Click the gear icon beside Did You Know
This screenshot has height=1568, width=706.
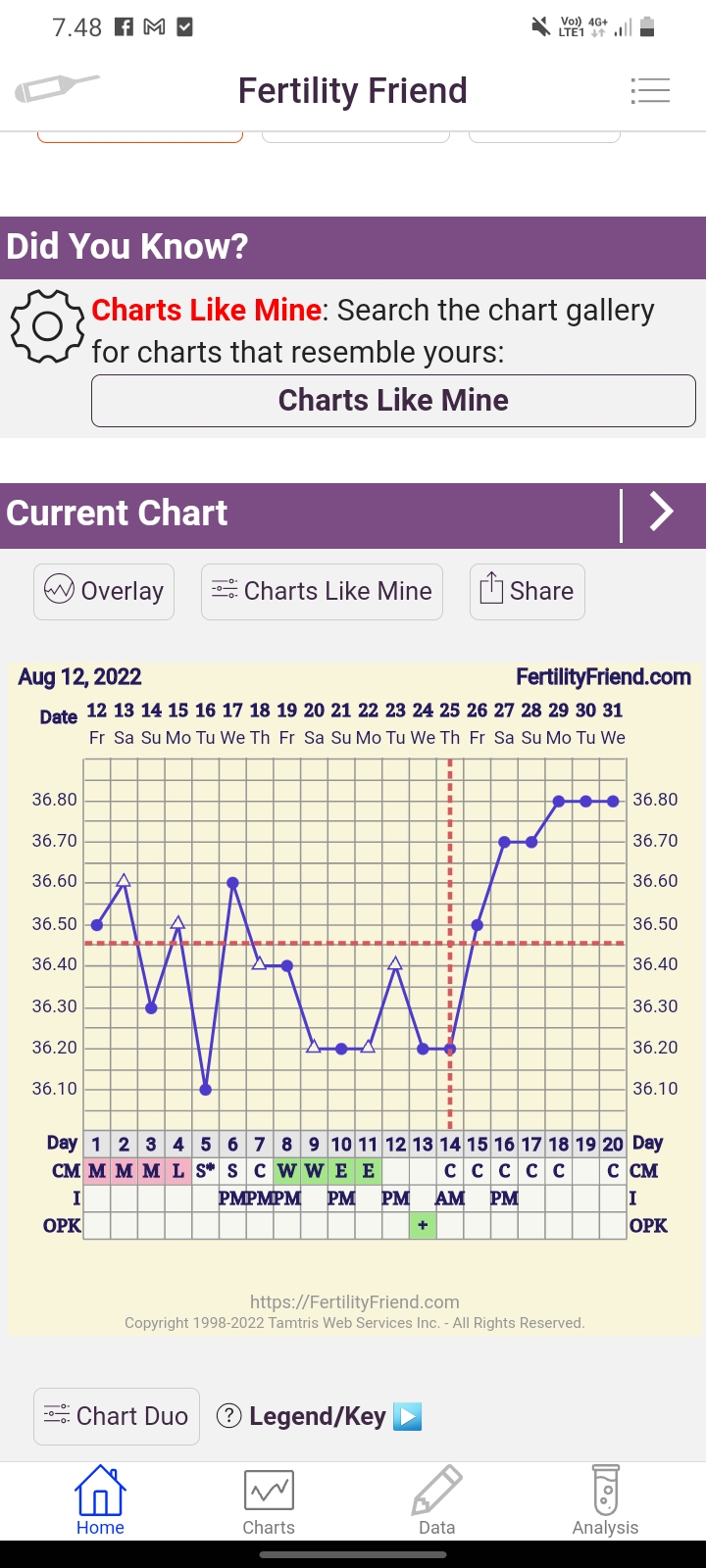click(46, 327)
